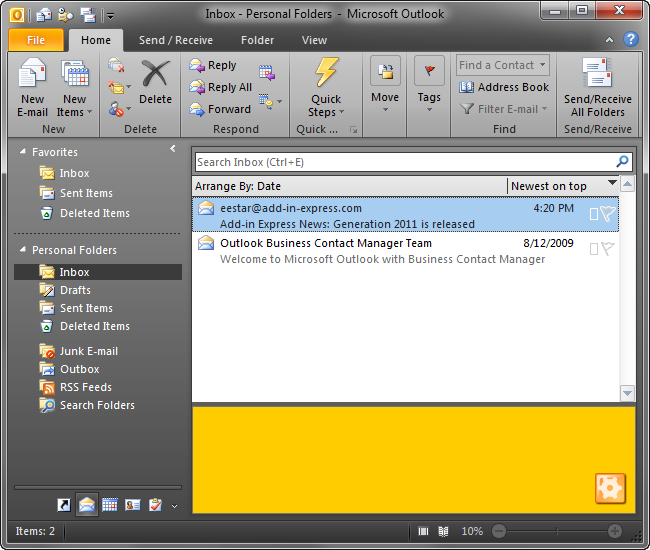This screenshot has width=650, height=550.
Task: Click the search magnifier icon
Action: 622,162
